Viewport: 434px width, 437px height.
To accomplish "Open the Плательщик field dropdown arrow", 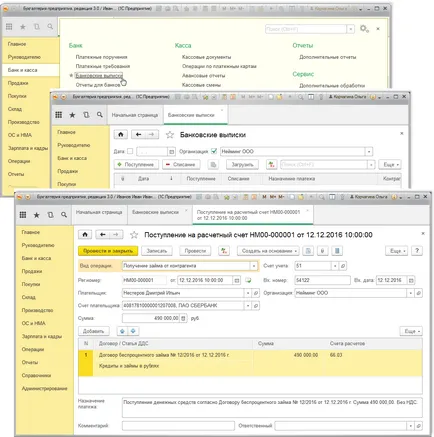I will click(248, 293).
